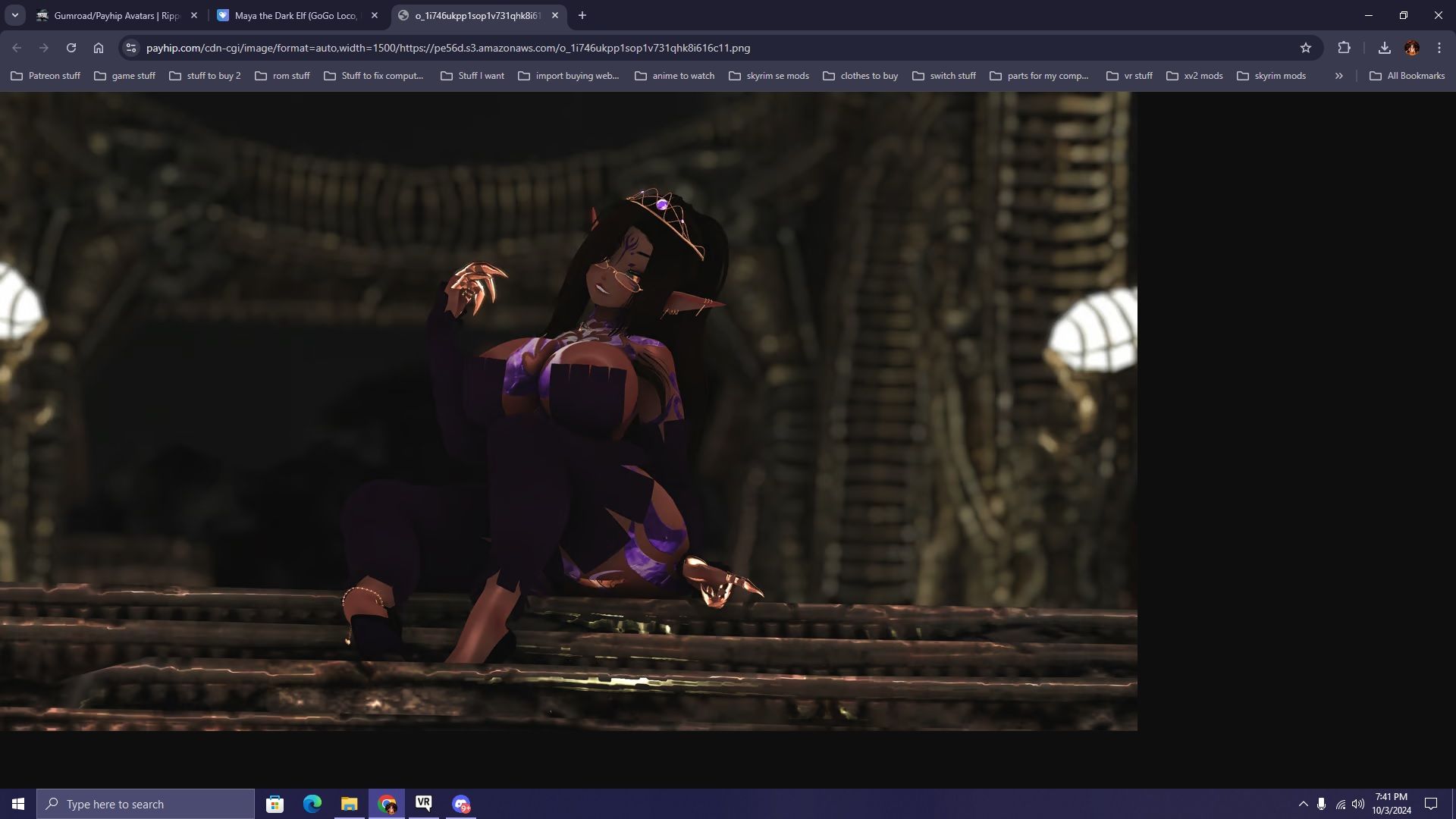Expand the hidden bookmarks overflow chevron
The height and width of the screenshot is (819, 1456).
(x=1339, y=76)
